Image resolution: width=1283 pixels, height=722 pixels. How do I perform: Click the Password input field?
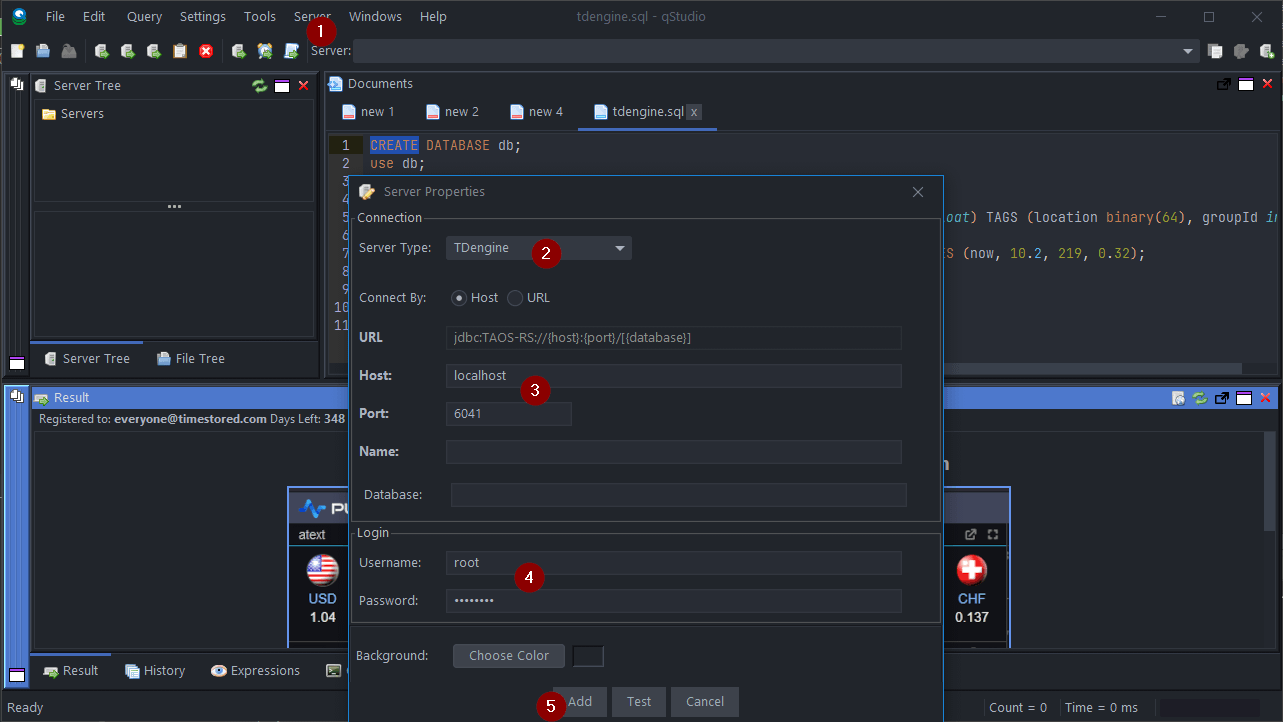click(674, 601)
